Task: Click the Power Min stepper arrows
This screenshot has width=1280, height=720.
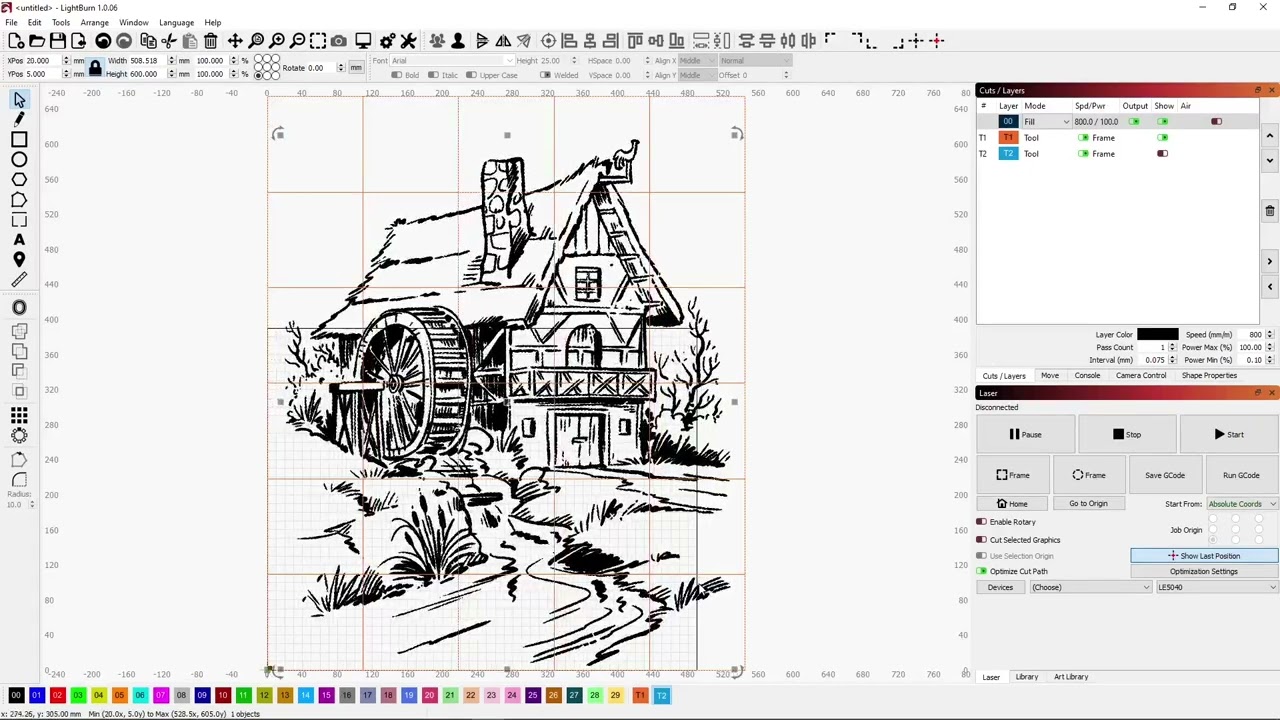Action: point(1270,360)
